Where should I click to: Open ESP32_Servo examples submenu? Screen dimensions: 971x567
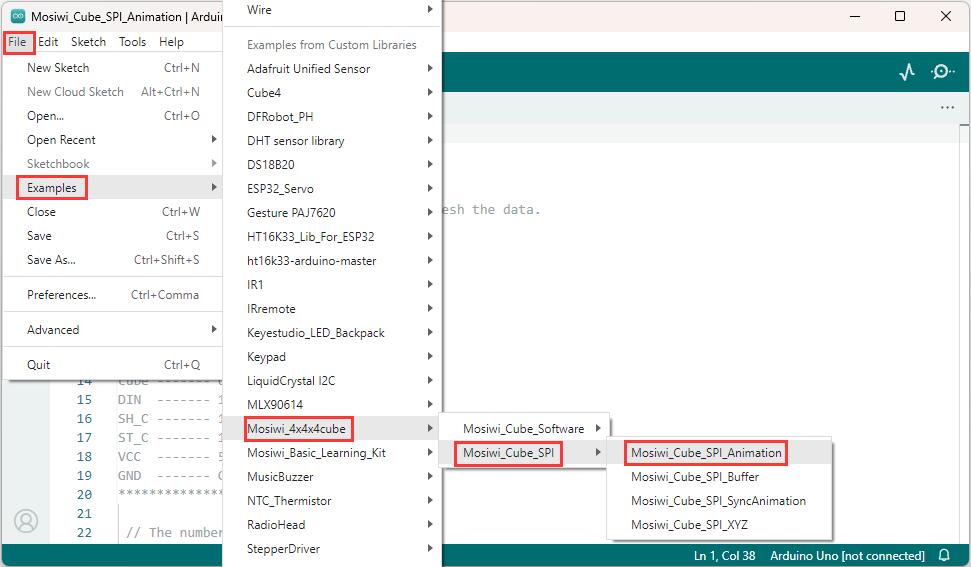[333, 189]
